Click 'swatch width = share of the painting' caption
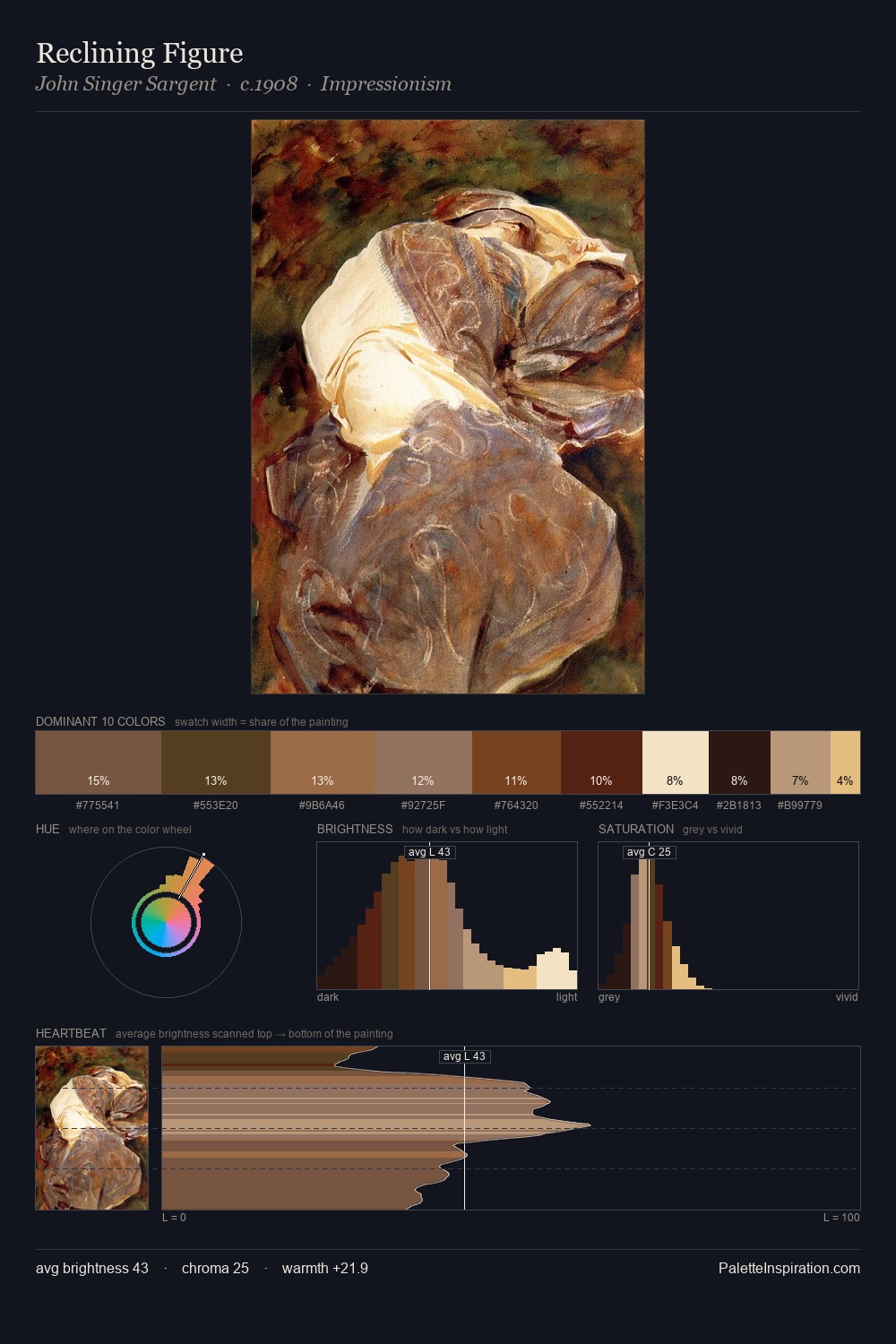Screen dimensions: 896x1344 262,721
